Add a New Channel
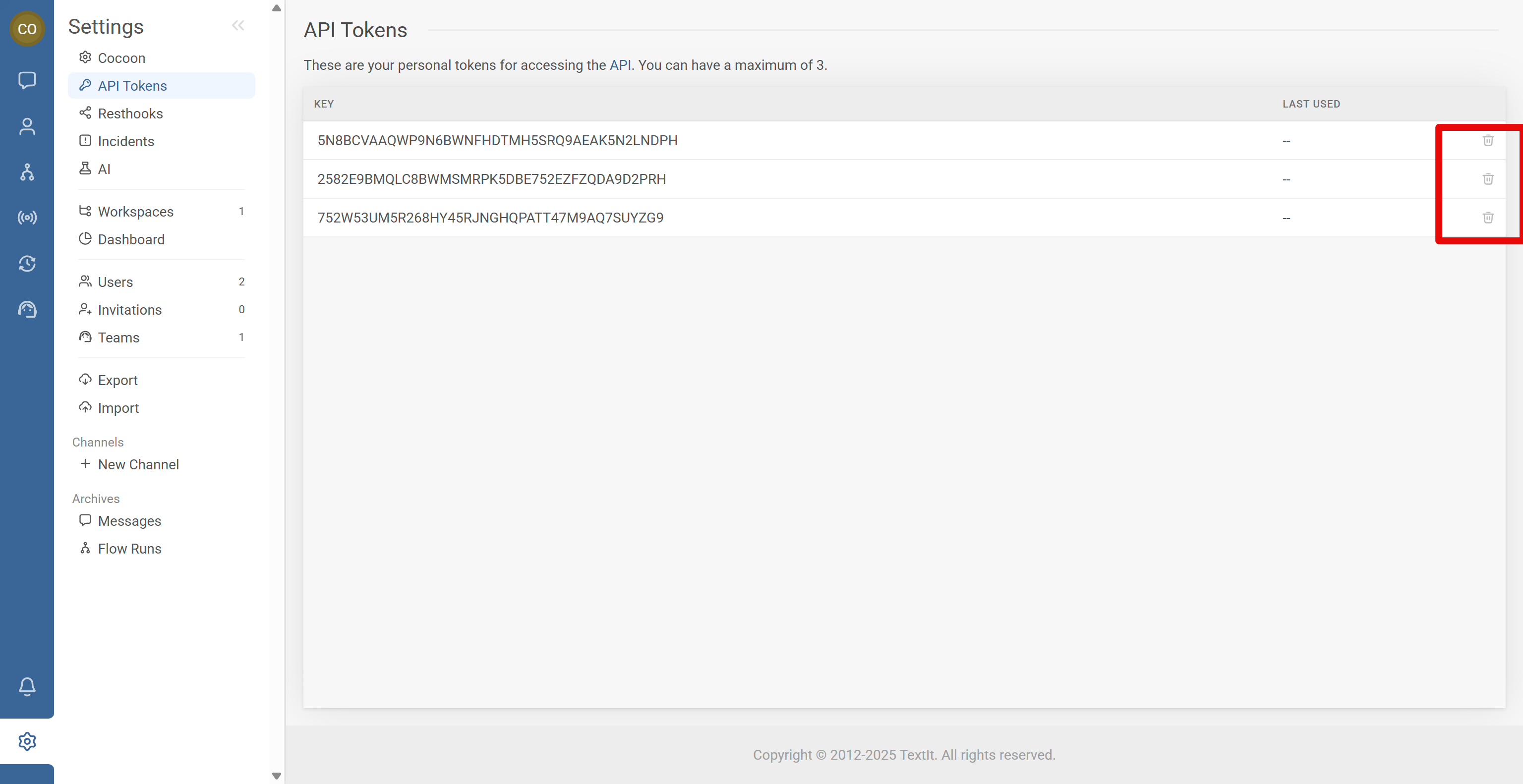Image resolution: width=1523 pixels, height=784 pixels. point(138,464)
